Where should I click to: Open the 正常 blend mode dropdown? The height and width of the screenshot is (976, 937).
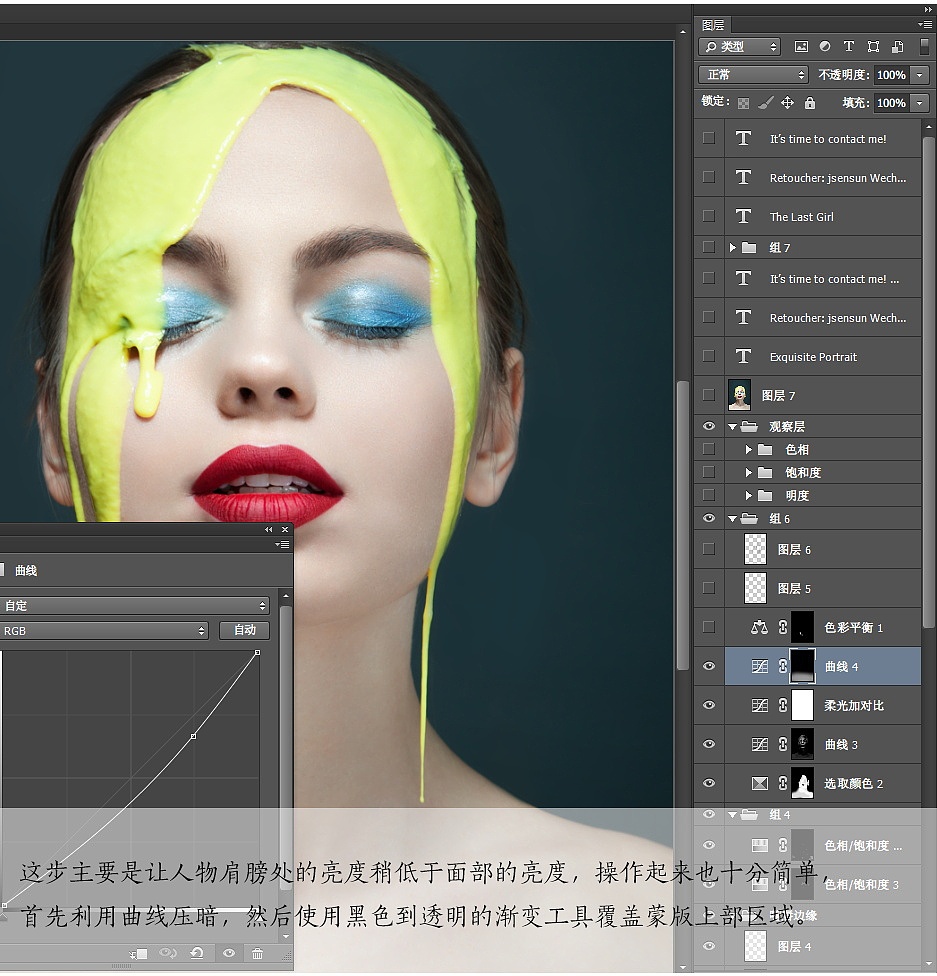[753, 75]
